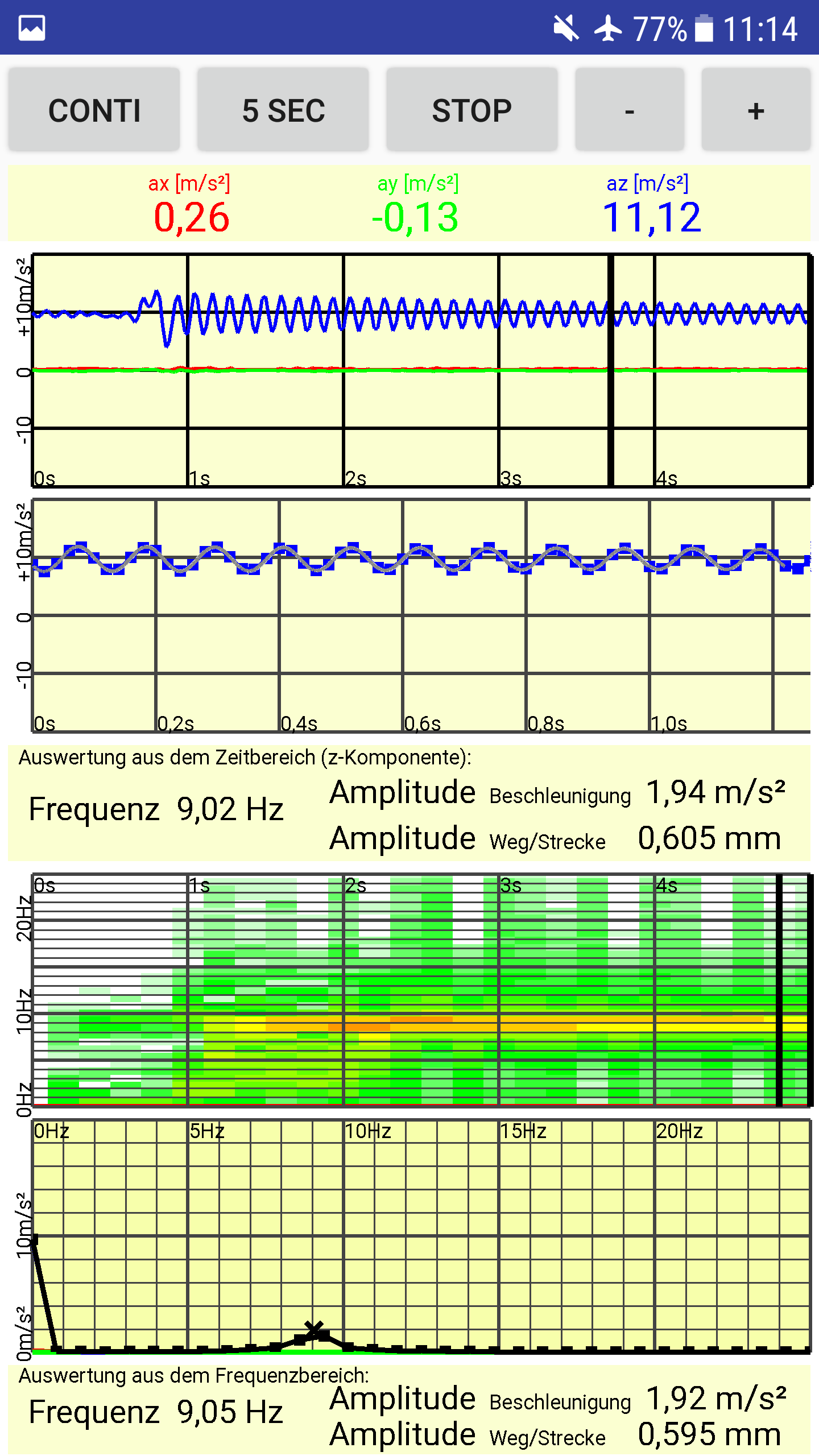Tap the green ay [m/s²] label

click(x=418, y=184)
